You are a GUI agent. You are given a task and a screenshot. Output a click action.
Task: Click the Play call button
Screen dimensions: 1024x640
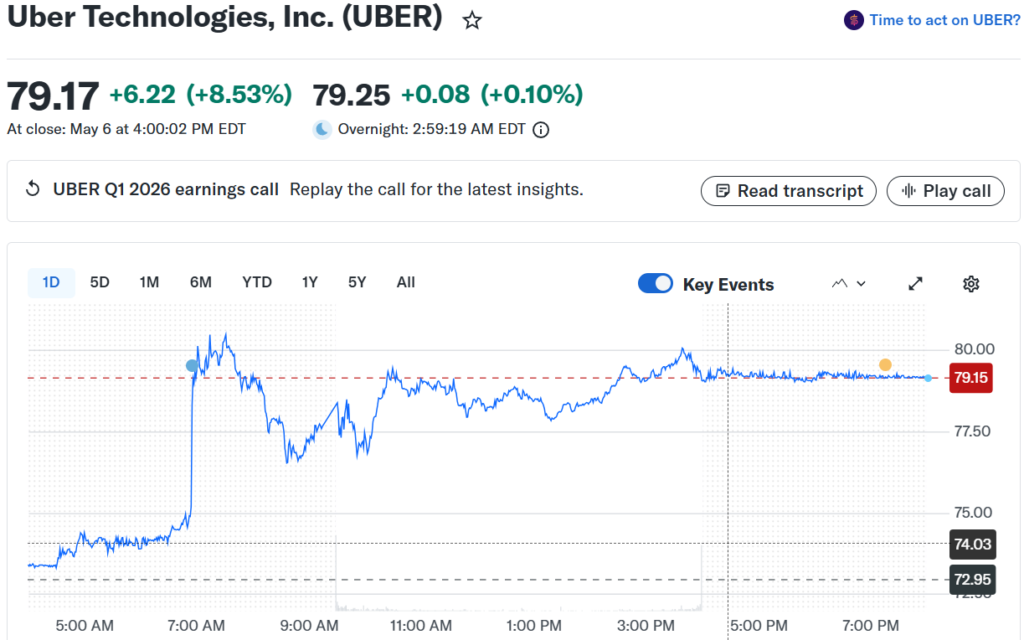(945, 191)
